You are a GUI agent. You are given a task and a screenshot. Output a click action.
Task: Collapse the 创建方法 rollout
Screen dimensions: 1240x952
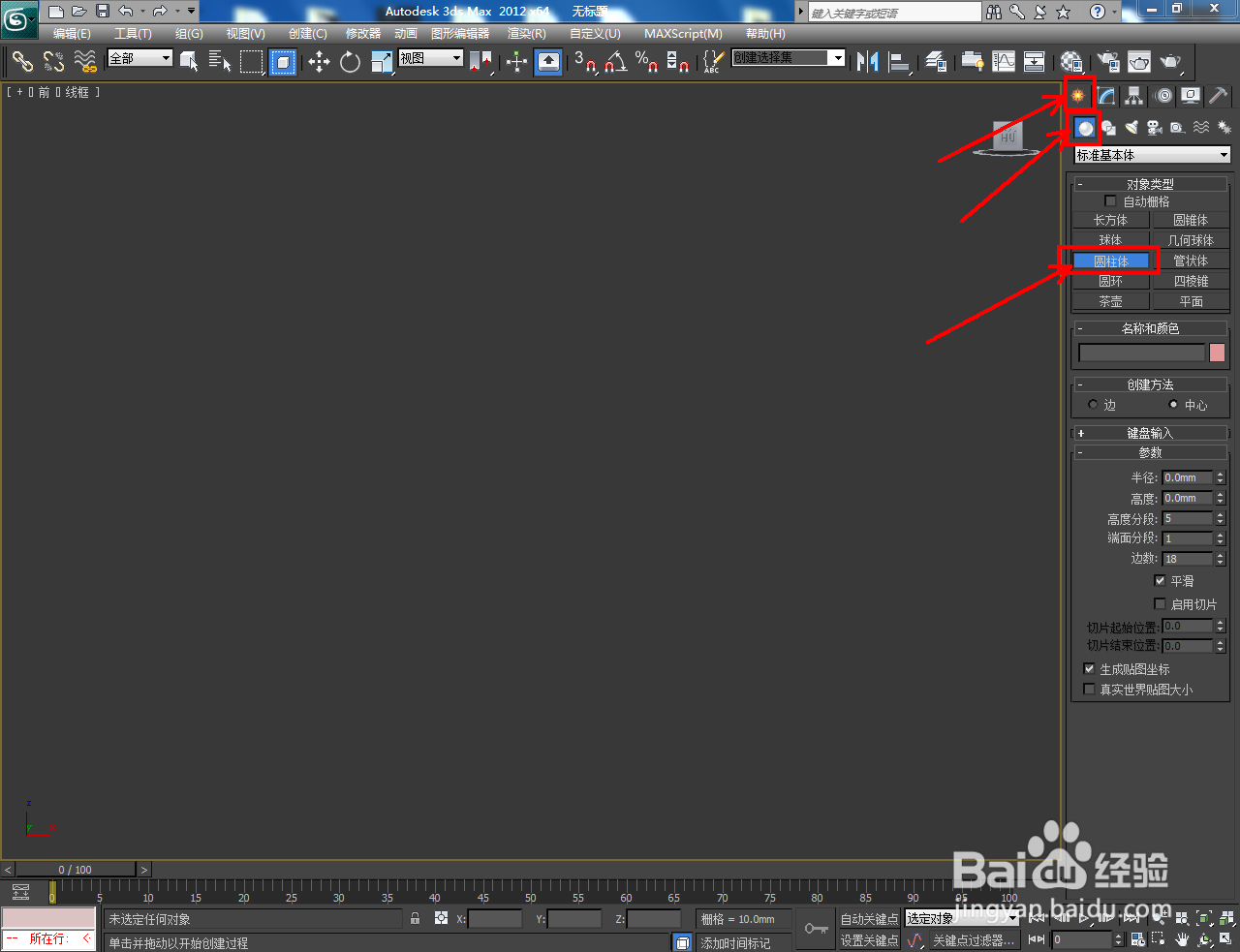[x=1150, y=384]
